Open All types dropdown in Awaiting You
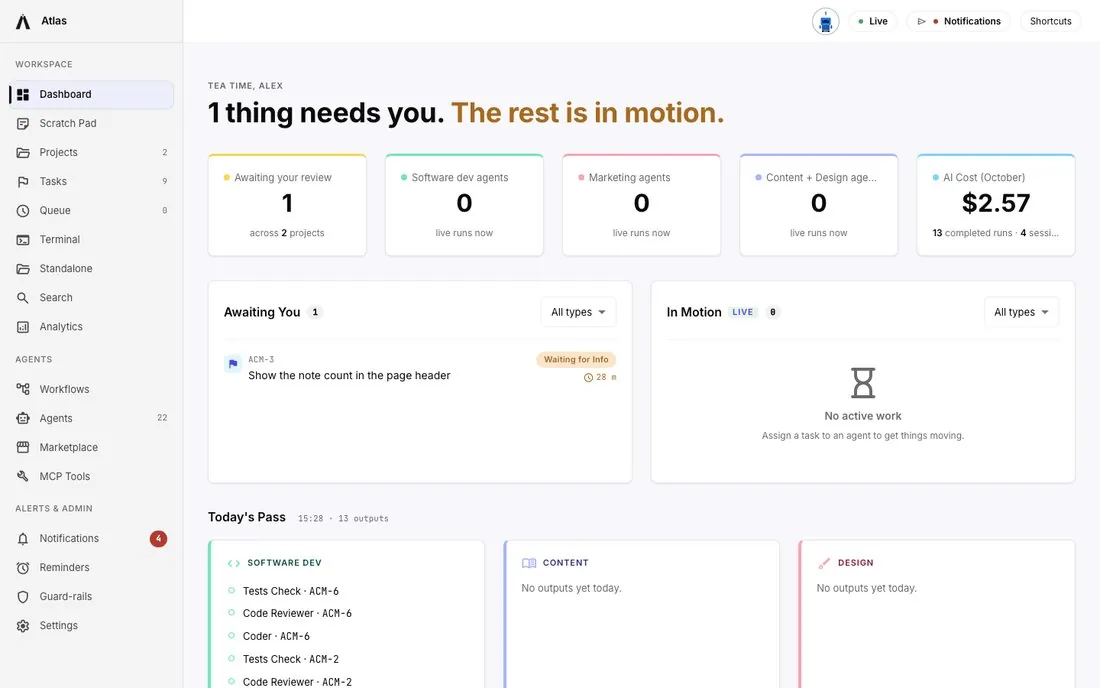Image resolution: width=1100 pixels, height=688 pixels. coord(578,312)
